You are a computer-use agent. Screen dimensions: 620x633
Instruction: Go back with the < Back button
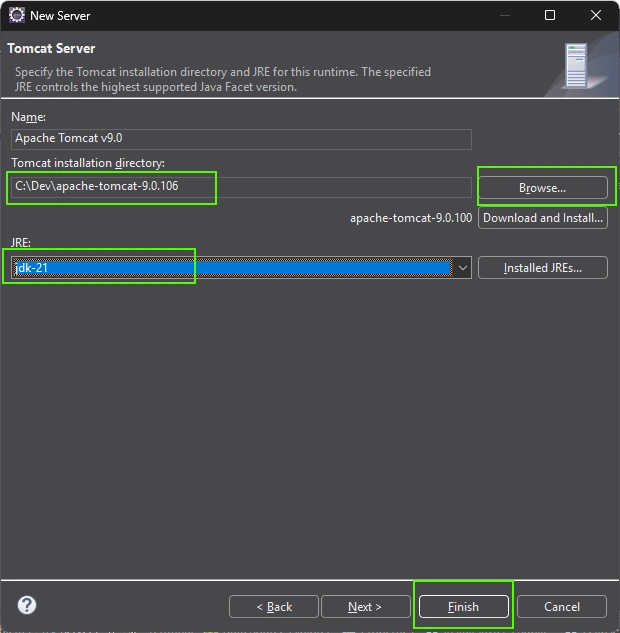click(x=274, y=607)
